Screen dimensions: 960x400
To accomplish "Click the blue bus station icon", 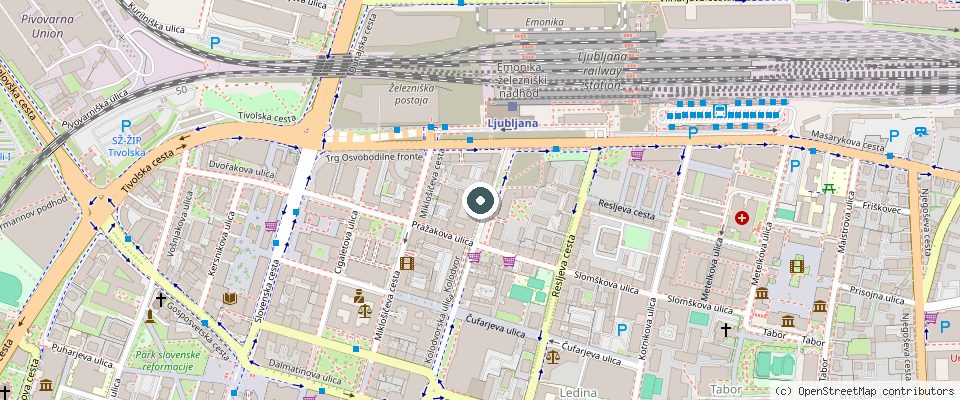I will [721, 111].
